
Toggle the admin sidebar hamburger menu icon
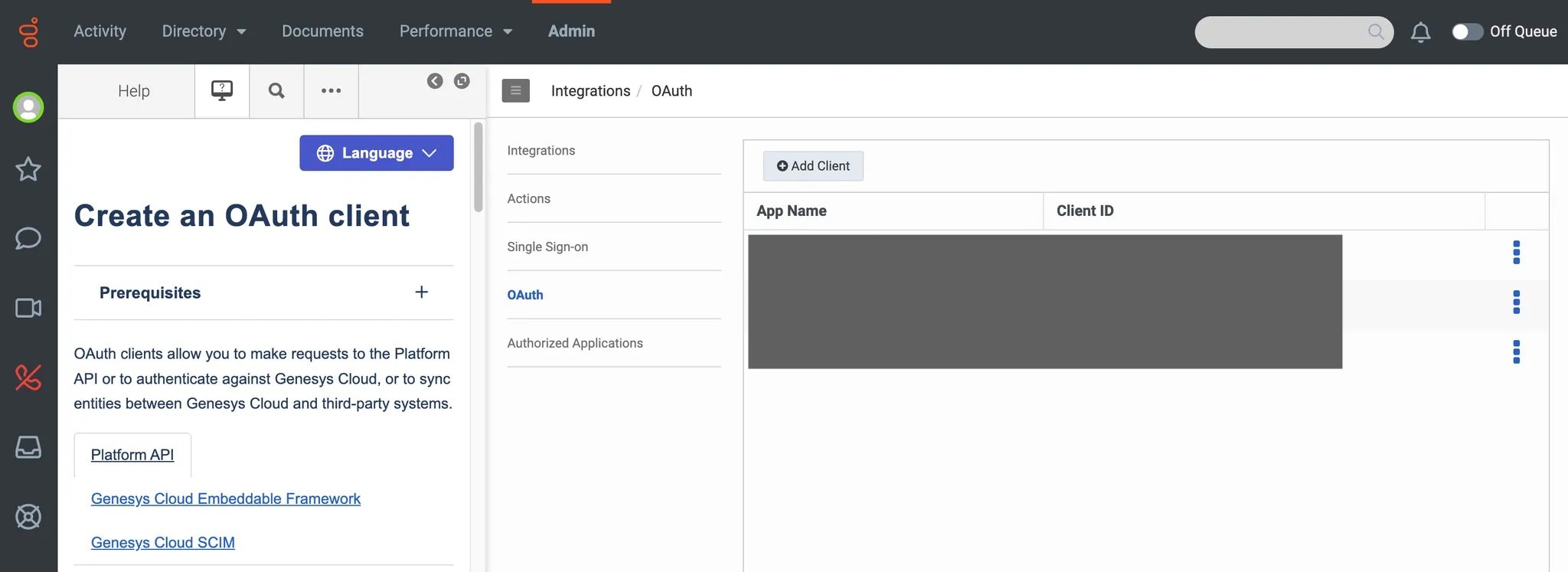[516, 90]
